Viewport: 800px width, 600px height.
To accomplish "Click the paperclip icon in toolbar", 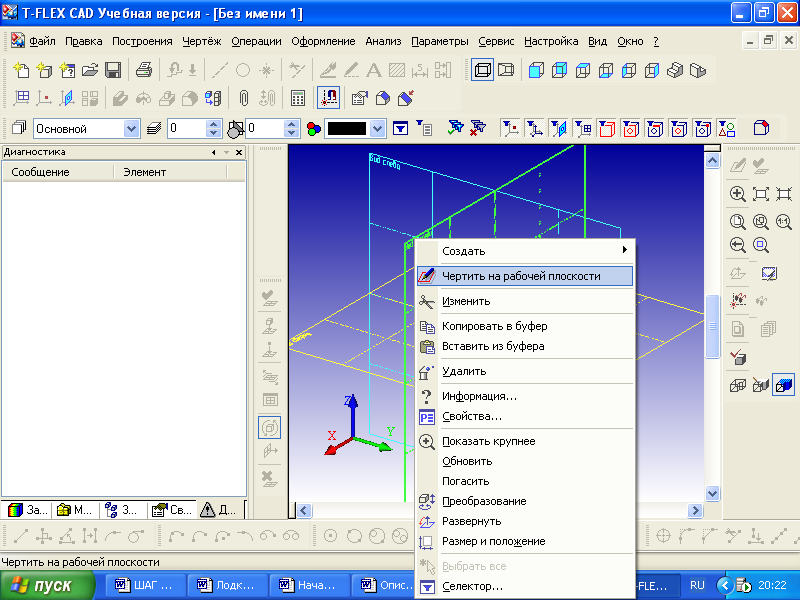I will point(244,98).
